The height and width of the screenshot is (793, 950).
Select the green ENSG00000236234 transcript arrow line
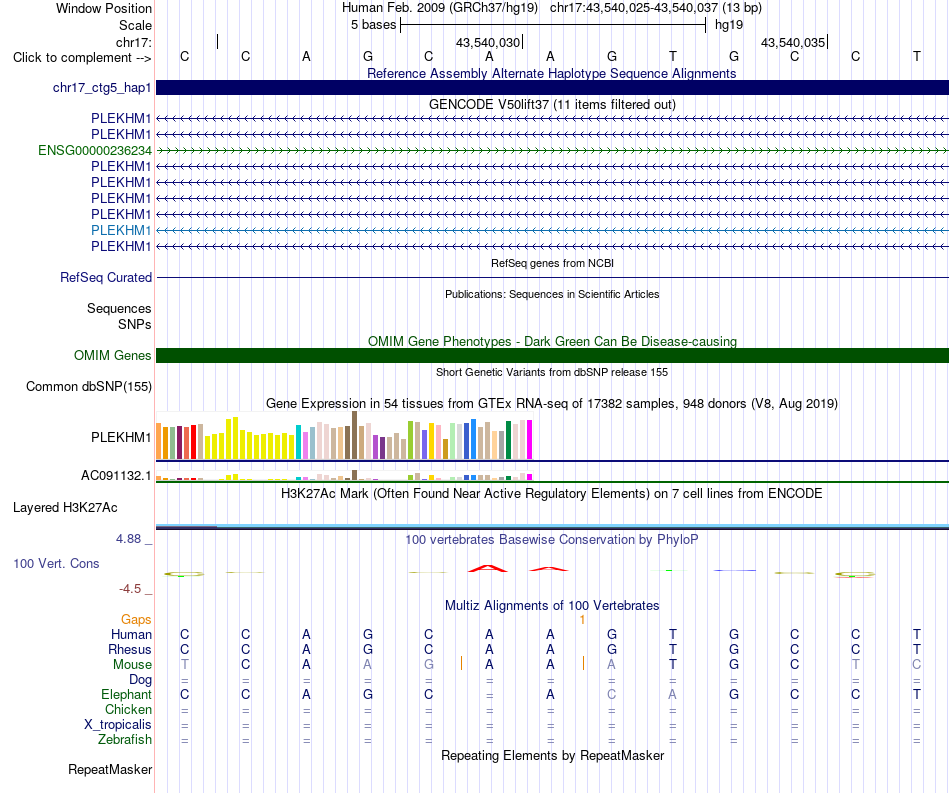[x=552, y=150]
